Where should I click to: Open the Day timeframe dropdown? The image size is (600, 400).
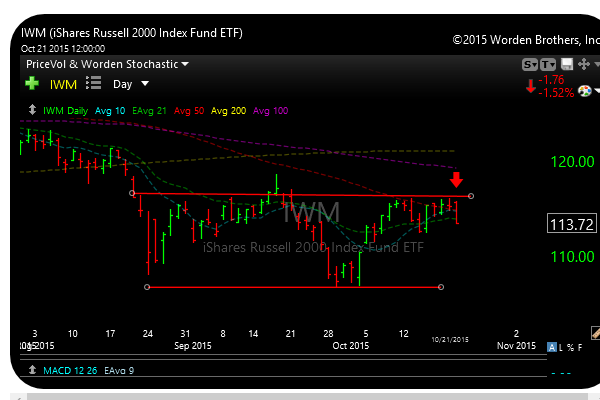pos(130,84)
